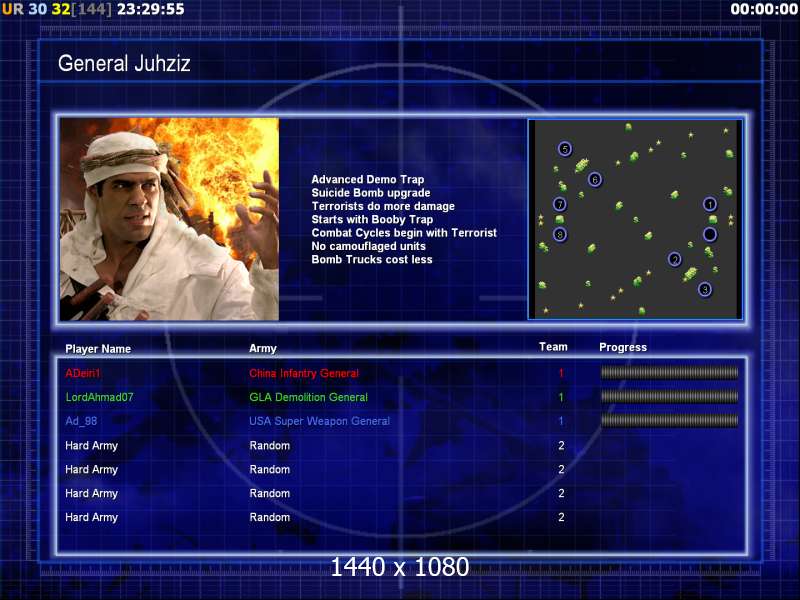
Task: Click LordAhmad07's loading progress bar
Action: click(669, 396)
